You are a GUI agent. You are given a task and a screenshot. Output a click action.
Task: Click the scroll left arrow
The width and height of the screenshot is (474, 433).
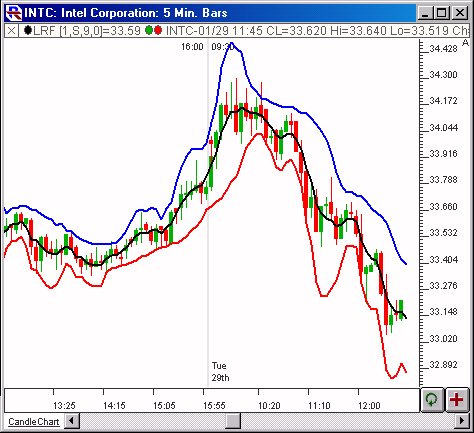pyautogui.click(x=72, y=421)
